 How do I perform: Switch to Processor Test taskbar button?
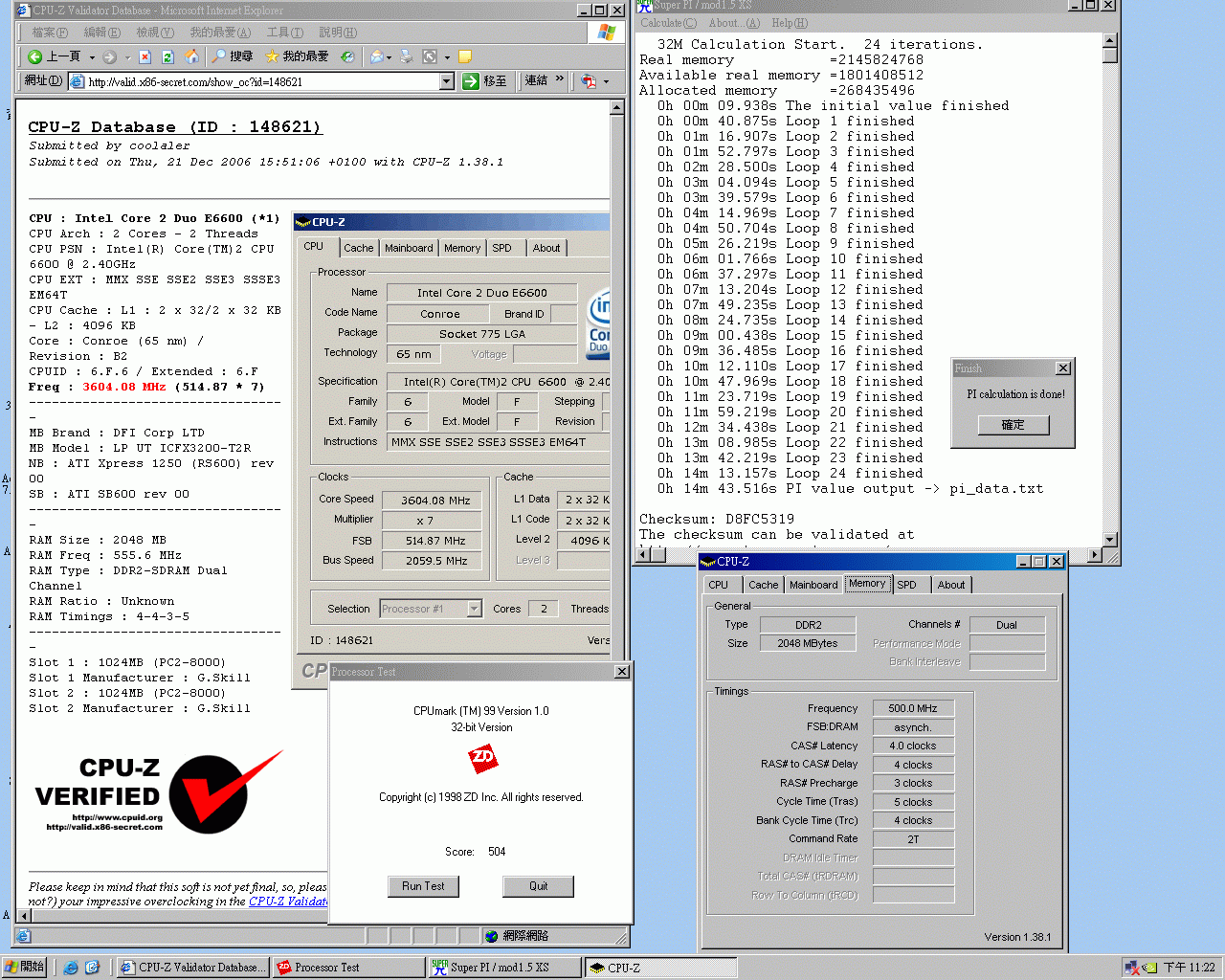(348, 968)
